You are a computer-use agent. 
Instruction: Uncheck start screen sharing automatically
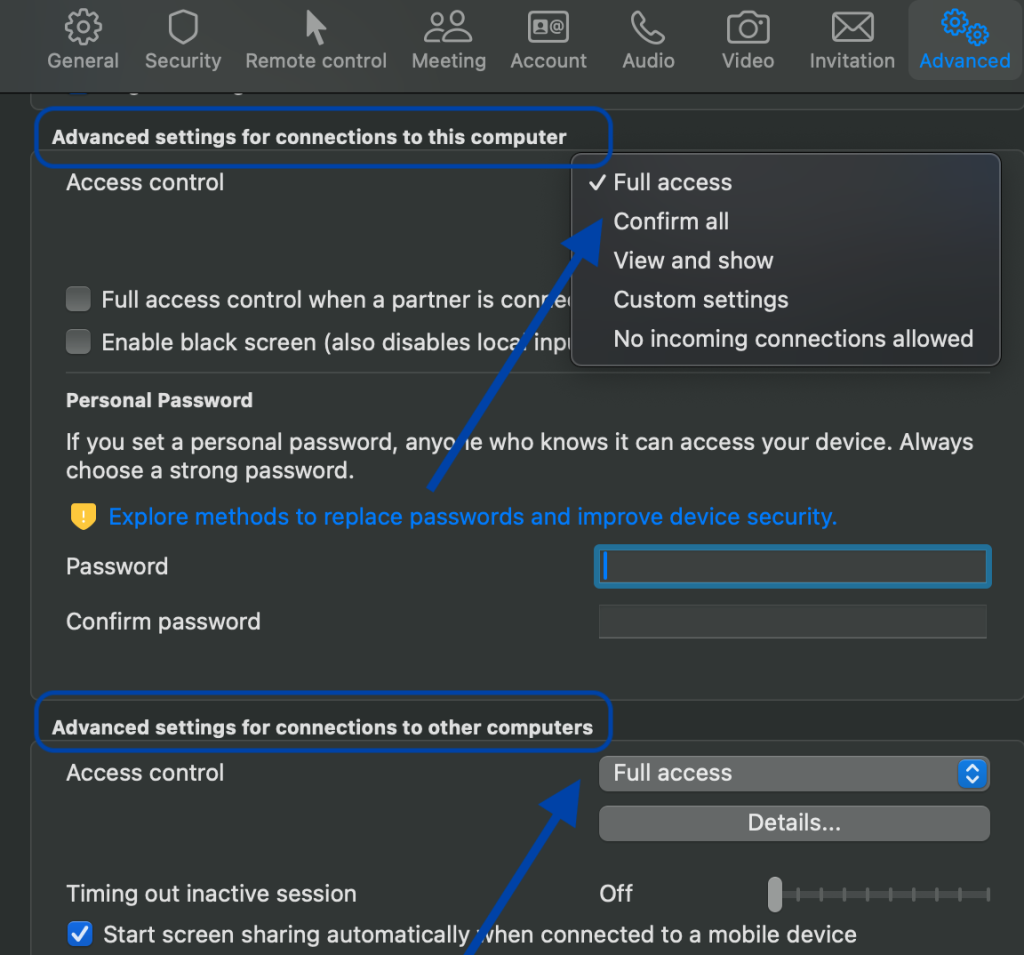point(79,934)
